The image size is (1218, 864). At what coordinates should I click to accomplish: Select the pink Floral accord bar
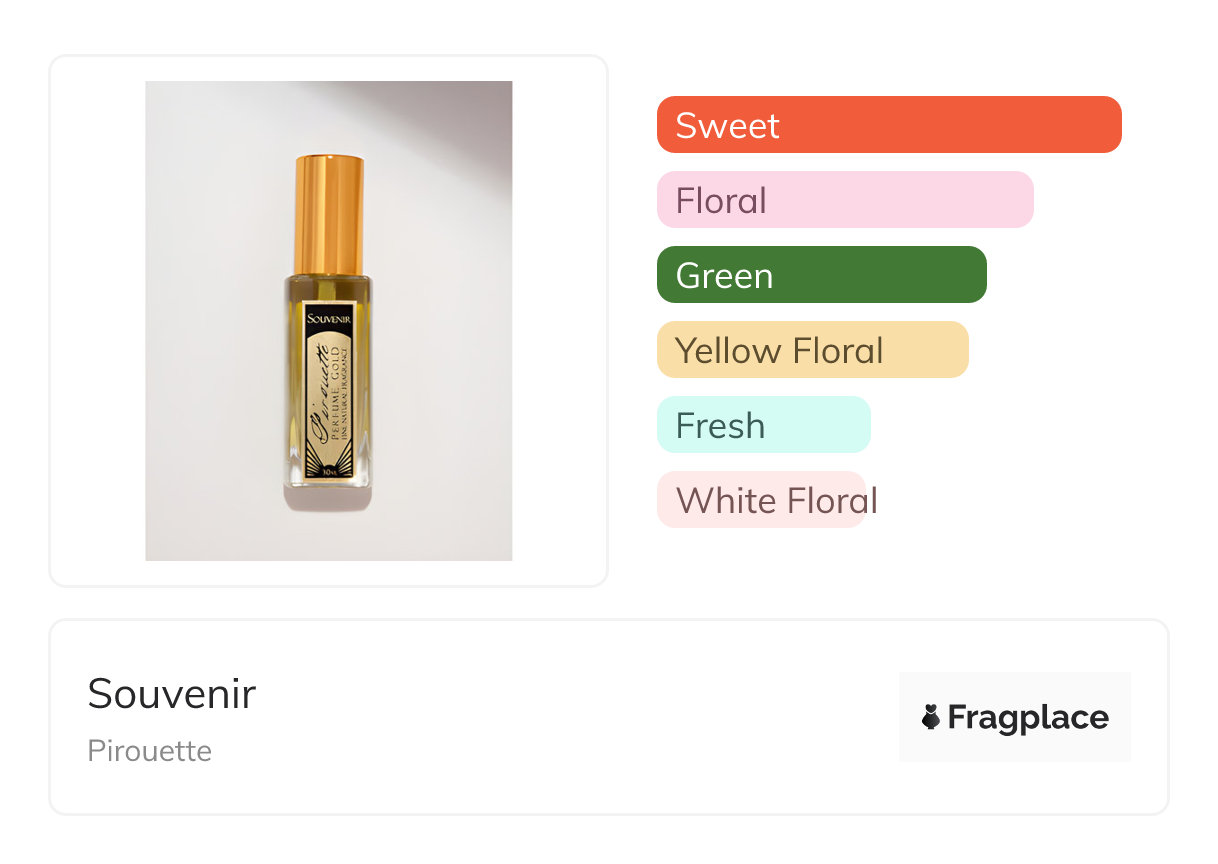pos(844,200)
